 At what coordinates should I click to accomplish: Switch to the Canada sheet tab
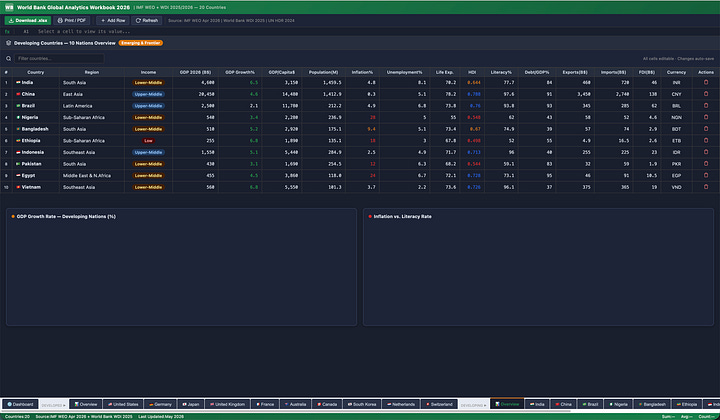pos(327,404)
